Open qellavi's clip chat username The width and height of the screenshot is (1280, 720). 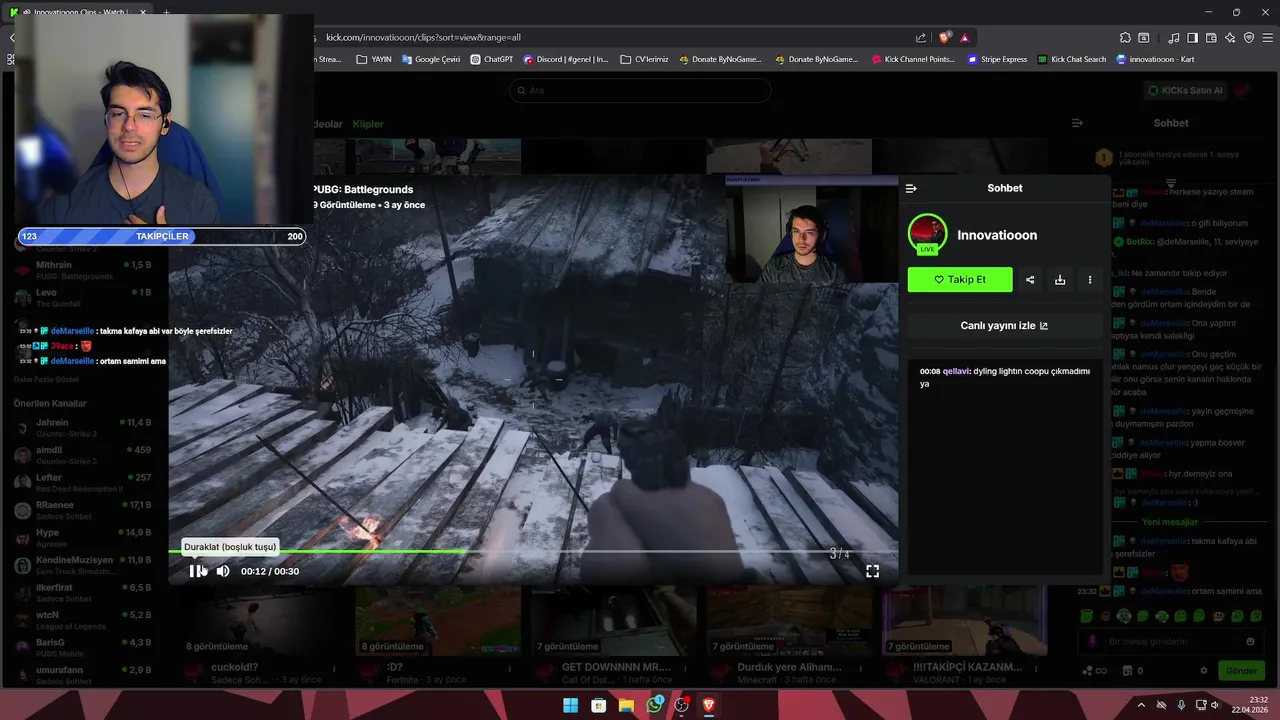point(956,371)
